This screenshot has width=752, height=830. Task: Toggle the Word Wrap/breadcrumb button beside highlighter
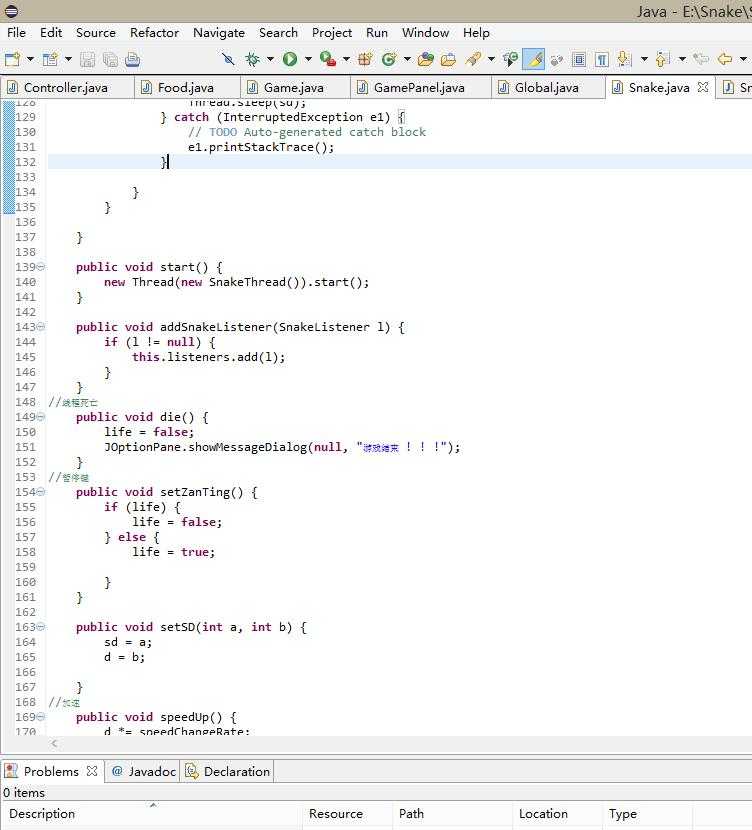[556, 59]
